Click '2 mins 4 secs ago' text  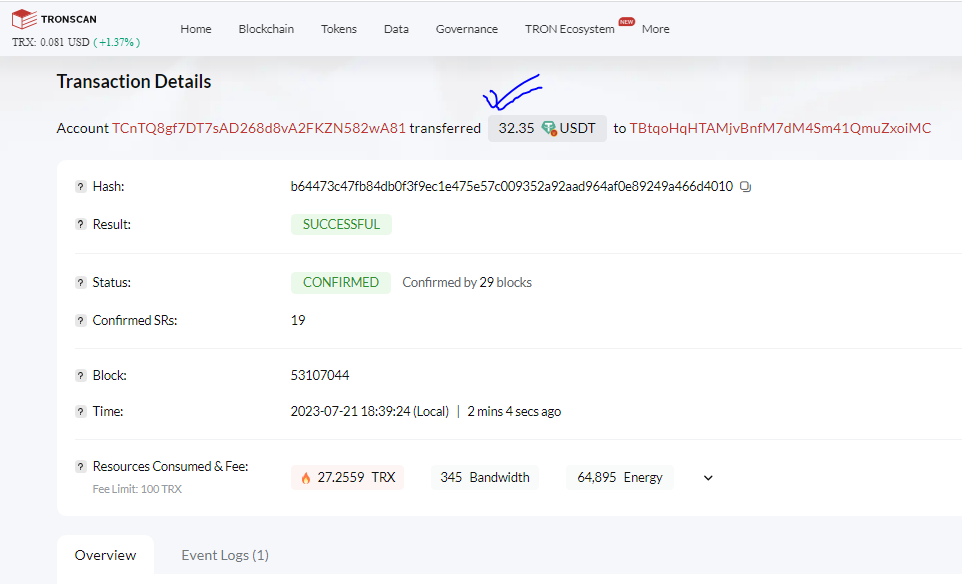[x=514, y=412]
